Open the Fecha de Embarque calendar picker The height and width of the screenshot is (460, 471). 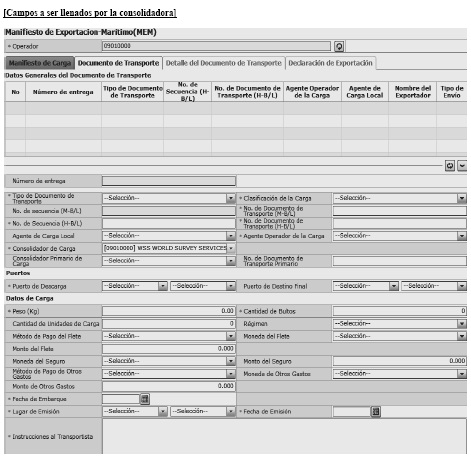[x=145, y=399]
